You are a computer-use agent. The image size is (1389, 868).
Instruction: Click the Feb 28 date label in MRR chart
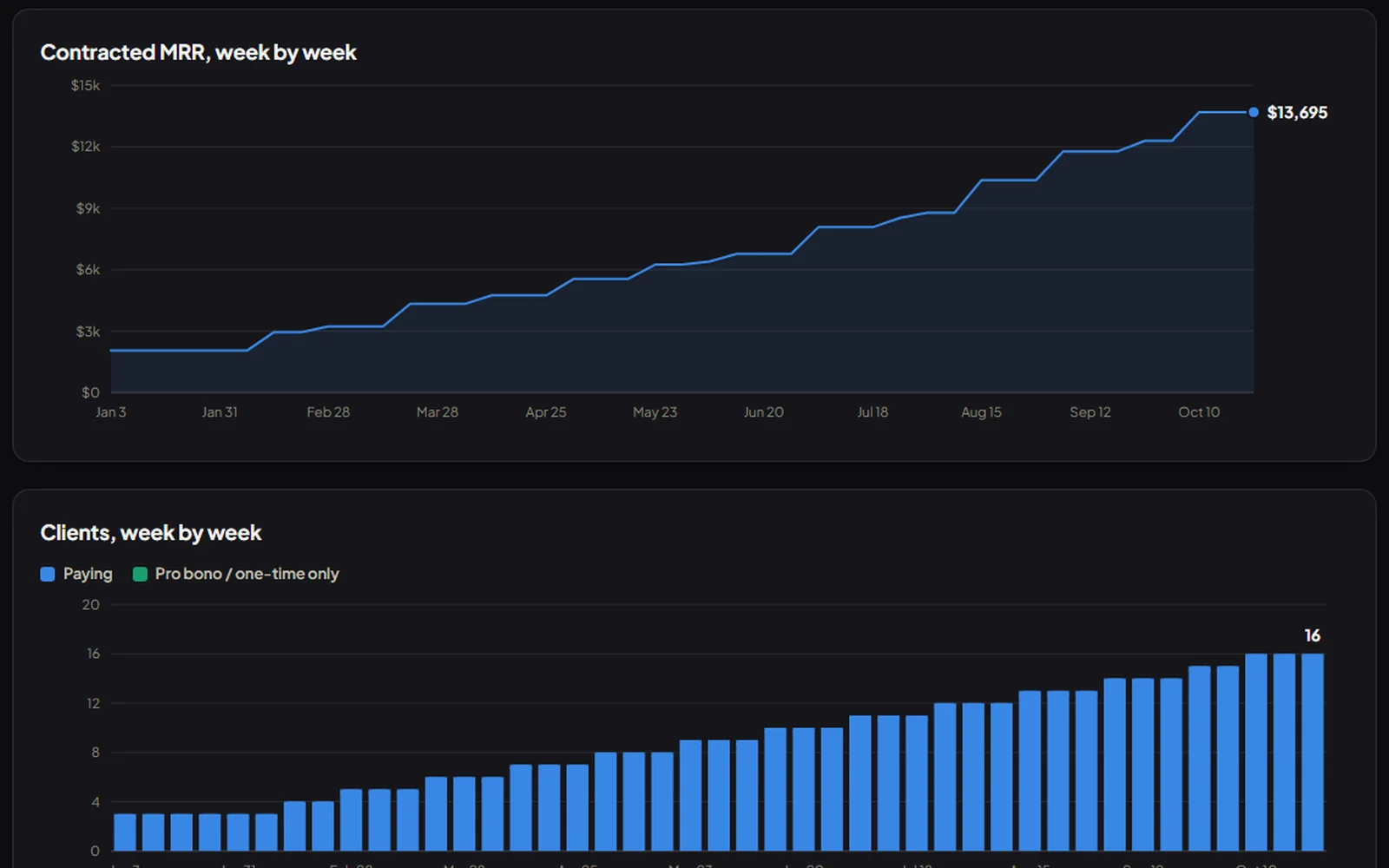(328, 412)
